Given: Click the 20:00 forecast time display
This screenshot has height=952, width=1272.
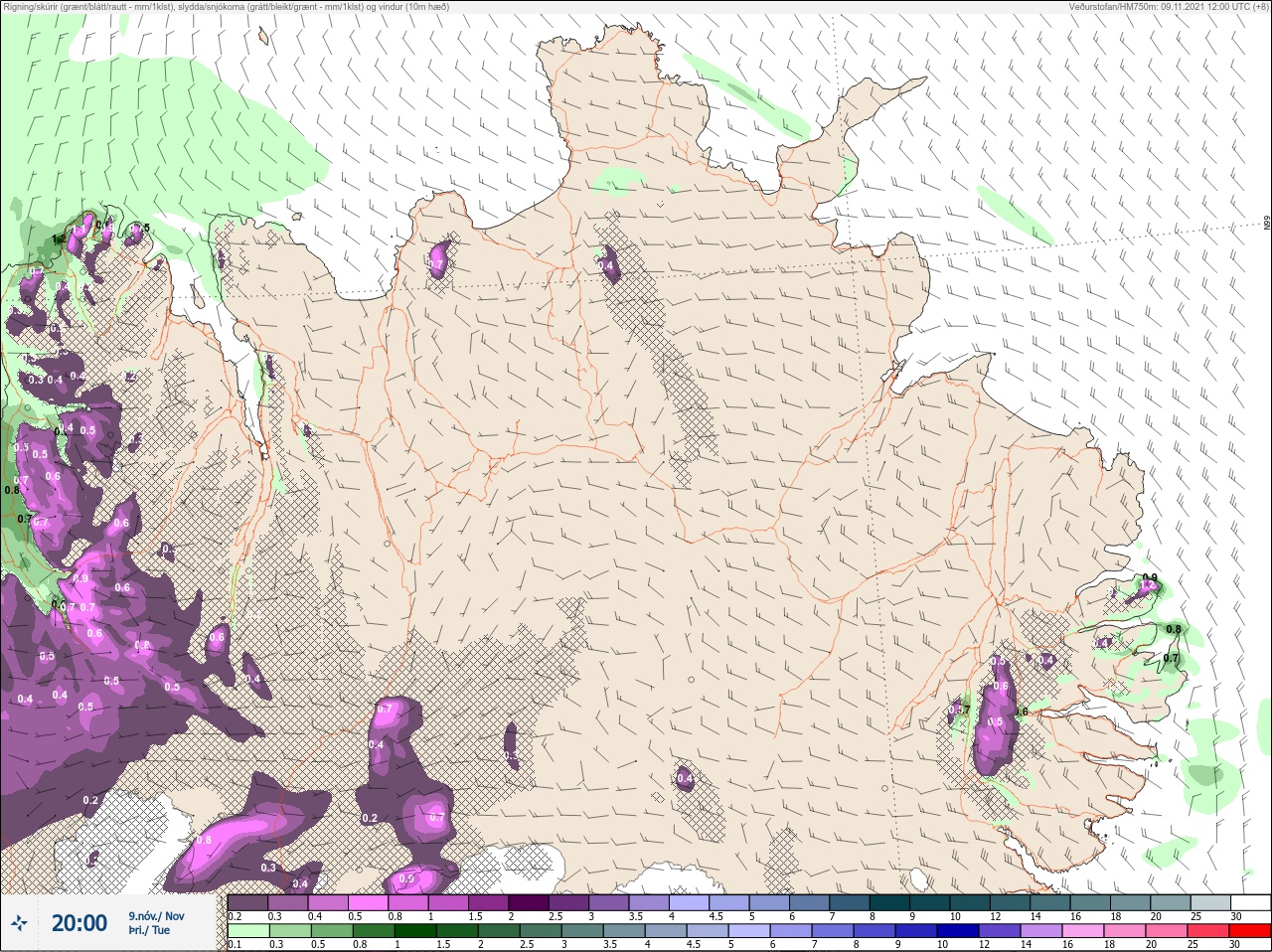Looking at the screenshot, I should click(79, 923).
